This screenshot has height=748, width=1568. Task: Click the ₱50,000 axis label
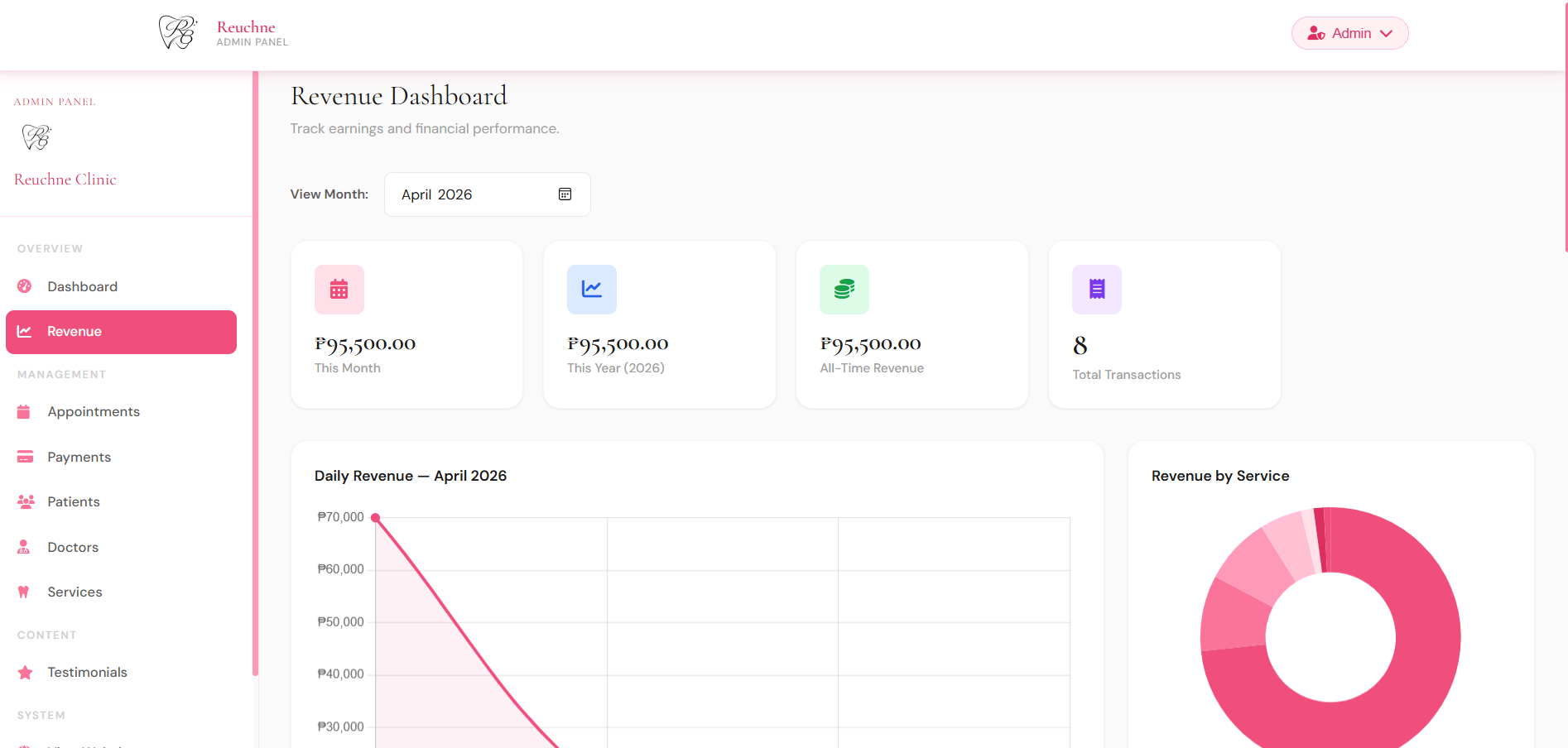340,622
